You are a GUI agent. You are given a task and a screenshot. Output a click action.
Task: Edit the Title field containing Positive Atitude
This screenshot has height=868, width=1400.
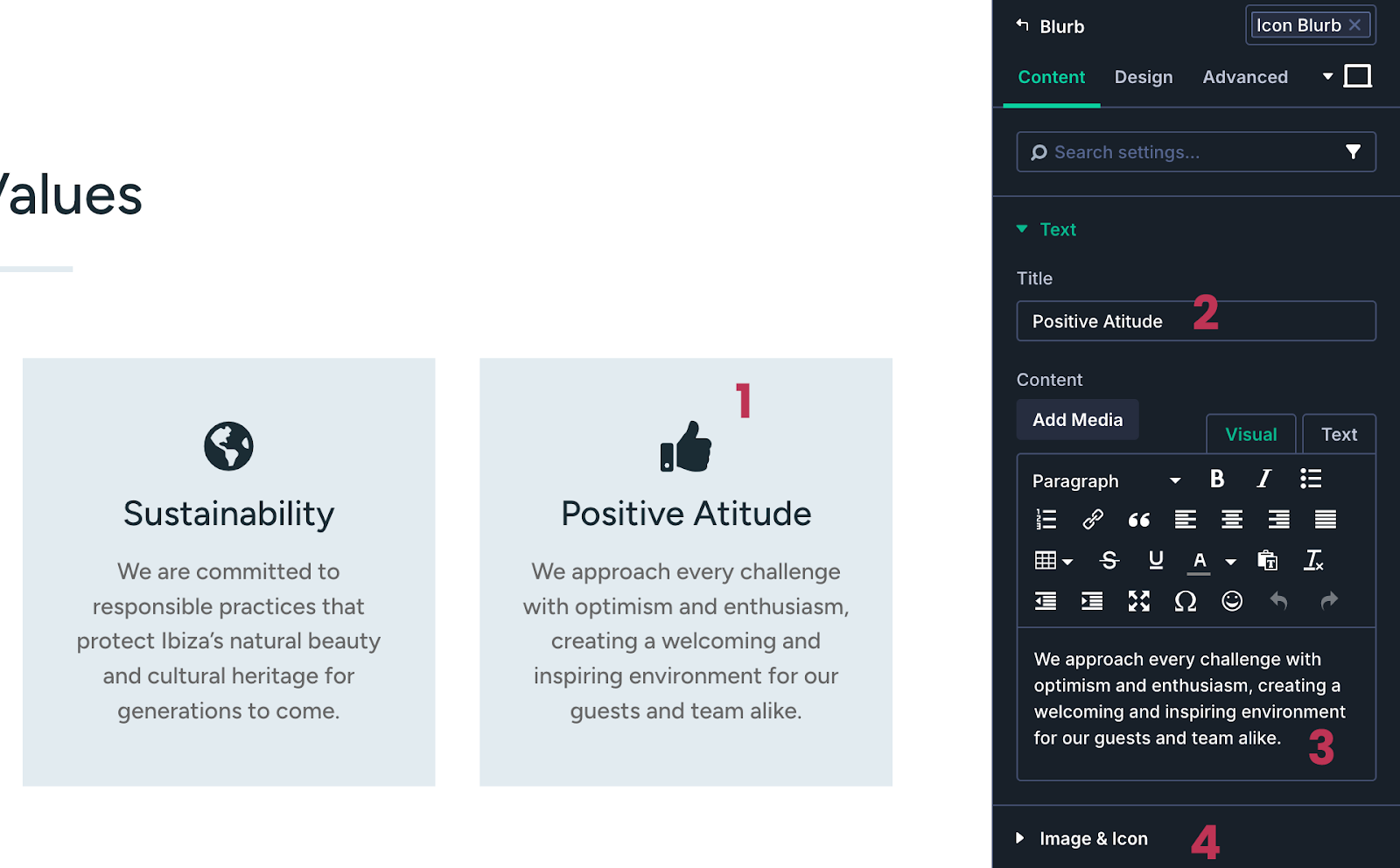(1137, 320)
